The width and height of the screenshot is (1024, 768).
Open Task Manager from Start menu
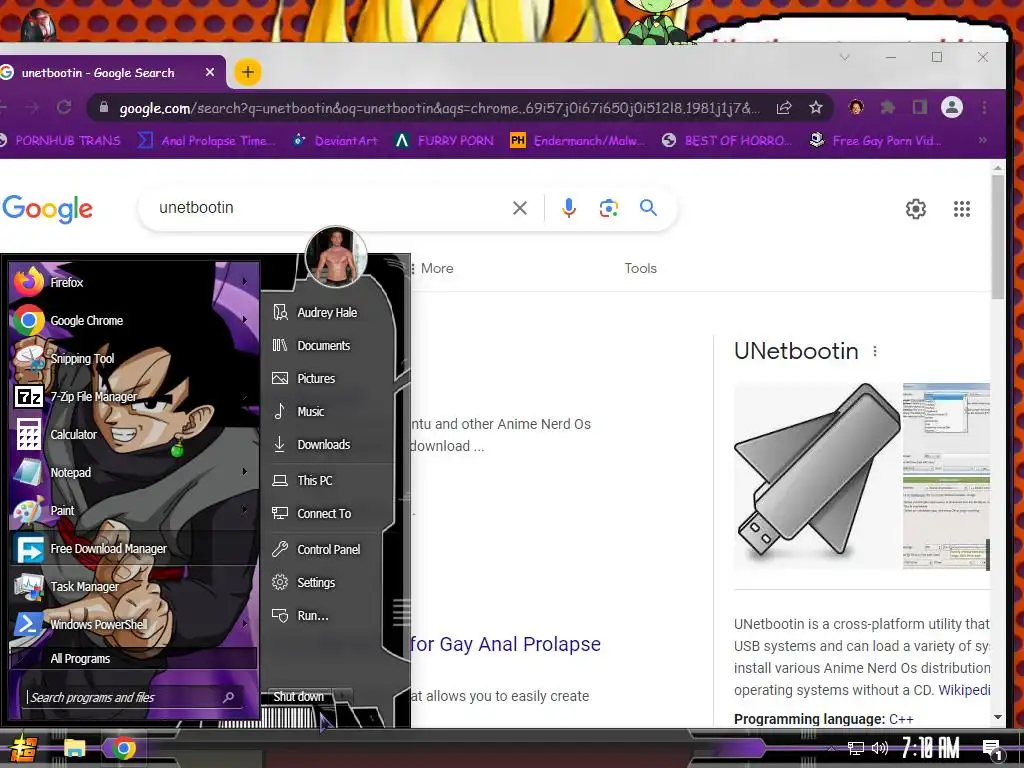134,586
